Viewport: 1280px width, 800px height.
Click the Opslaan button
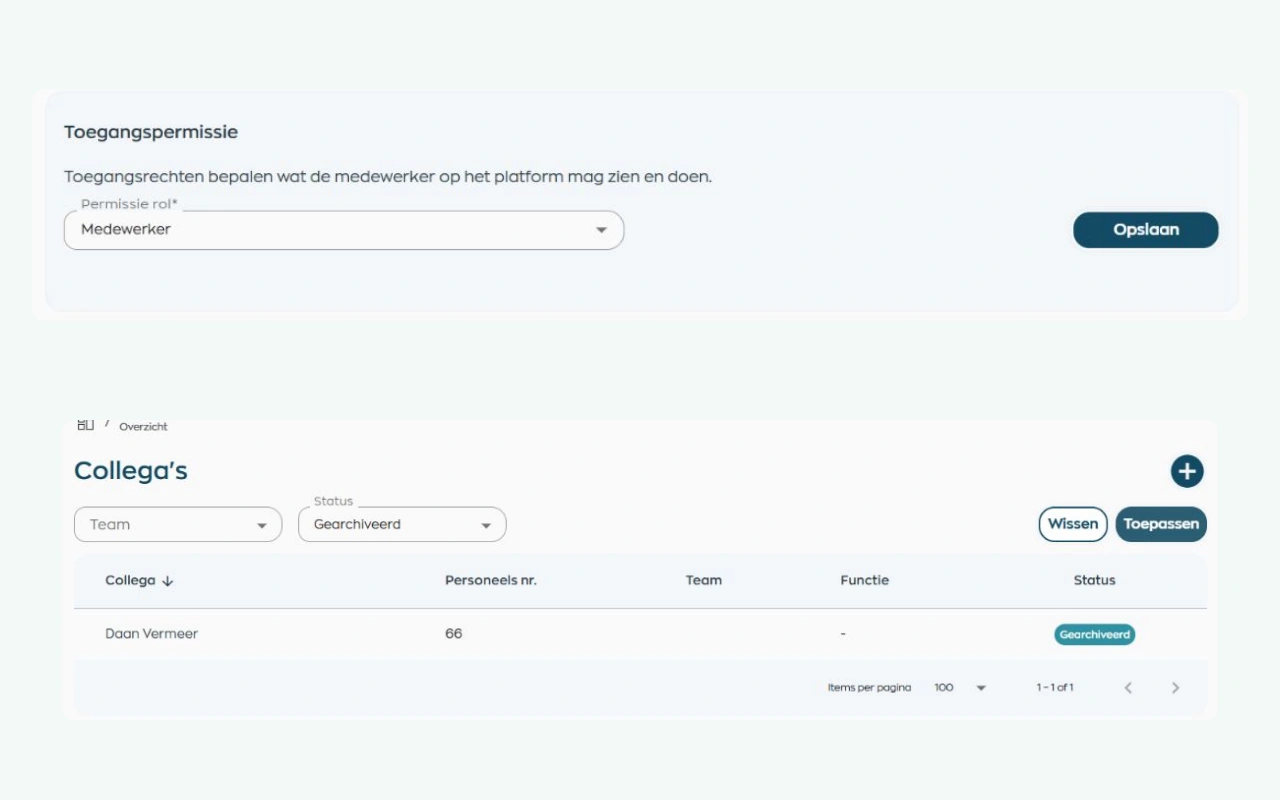tap(1146, 230)
